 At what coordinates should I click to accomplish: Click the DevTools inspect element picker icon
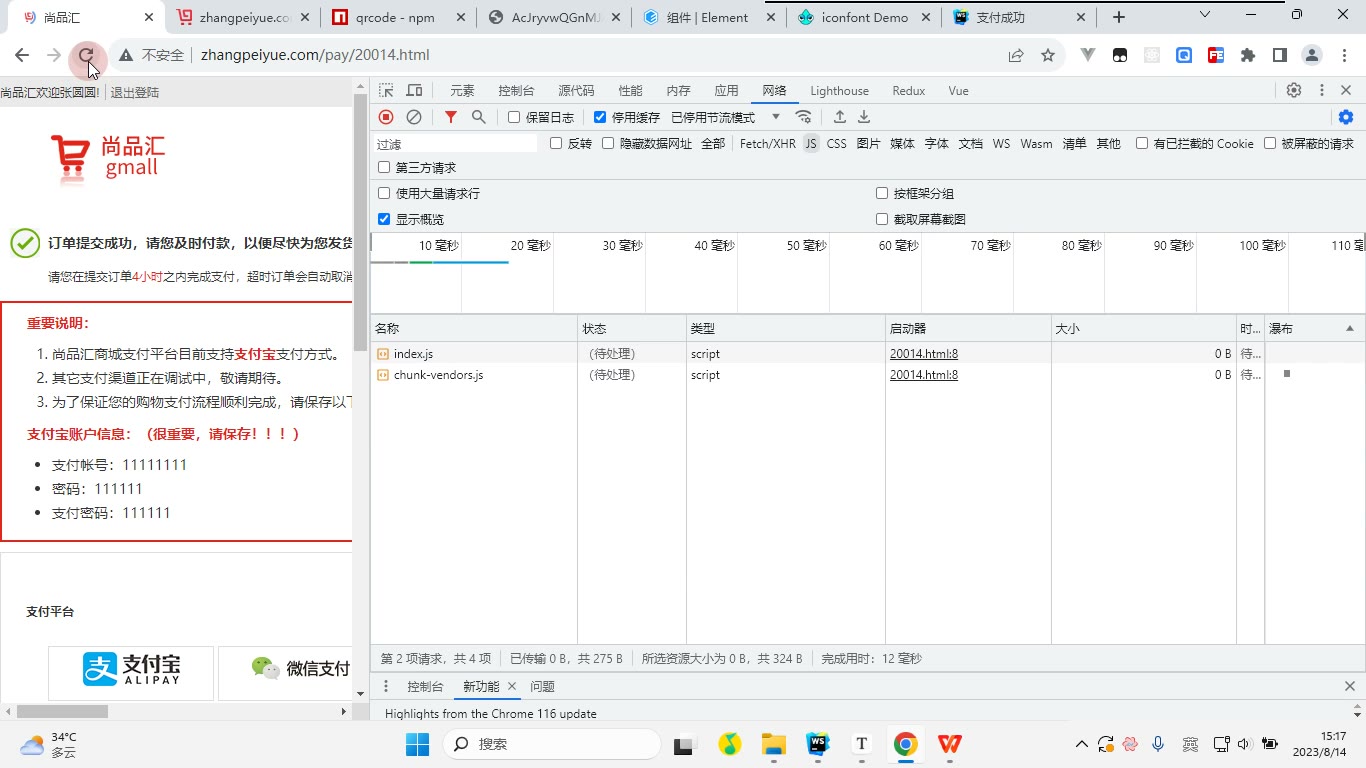(386, 90)
